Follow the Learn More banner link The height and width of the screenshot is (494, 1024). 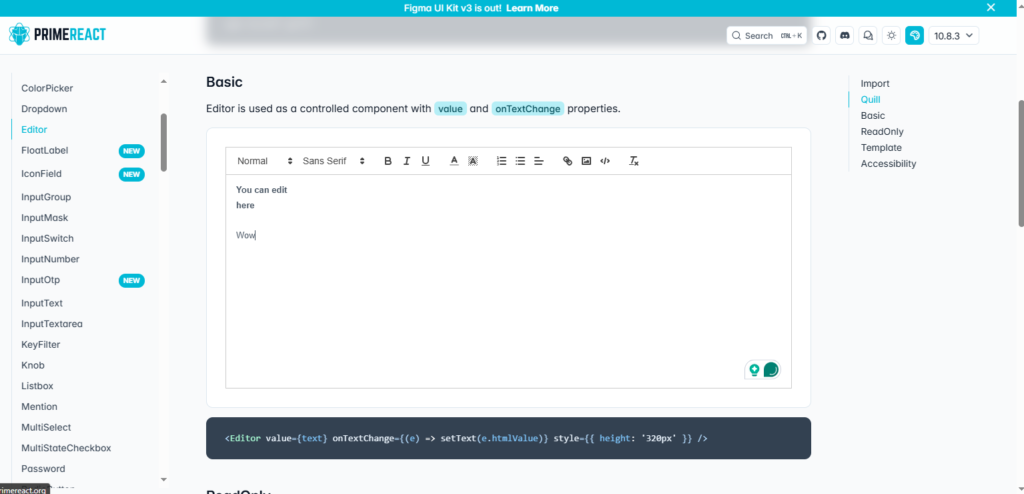click(532, 8)
